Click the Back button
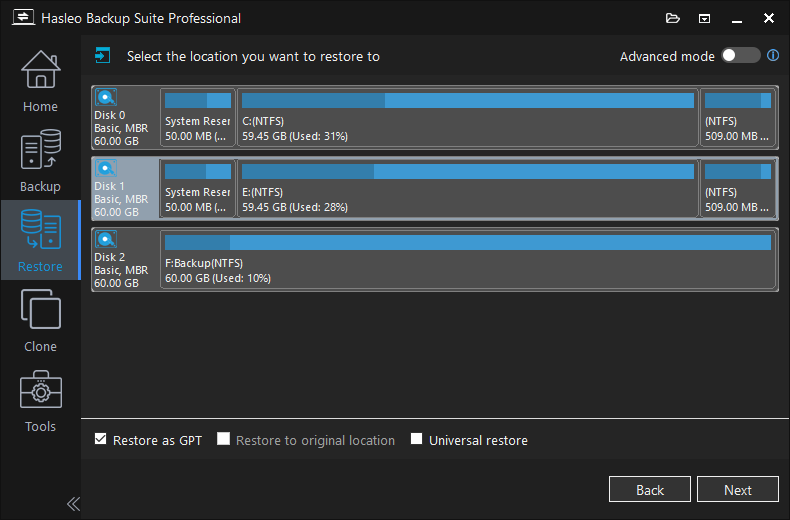This screenshot has width=790, height=520. pyautogui.click(x=649, y=489)
